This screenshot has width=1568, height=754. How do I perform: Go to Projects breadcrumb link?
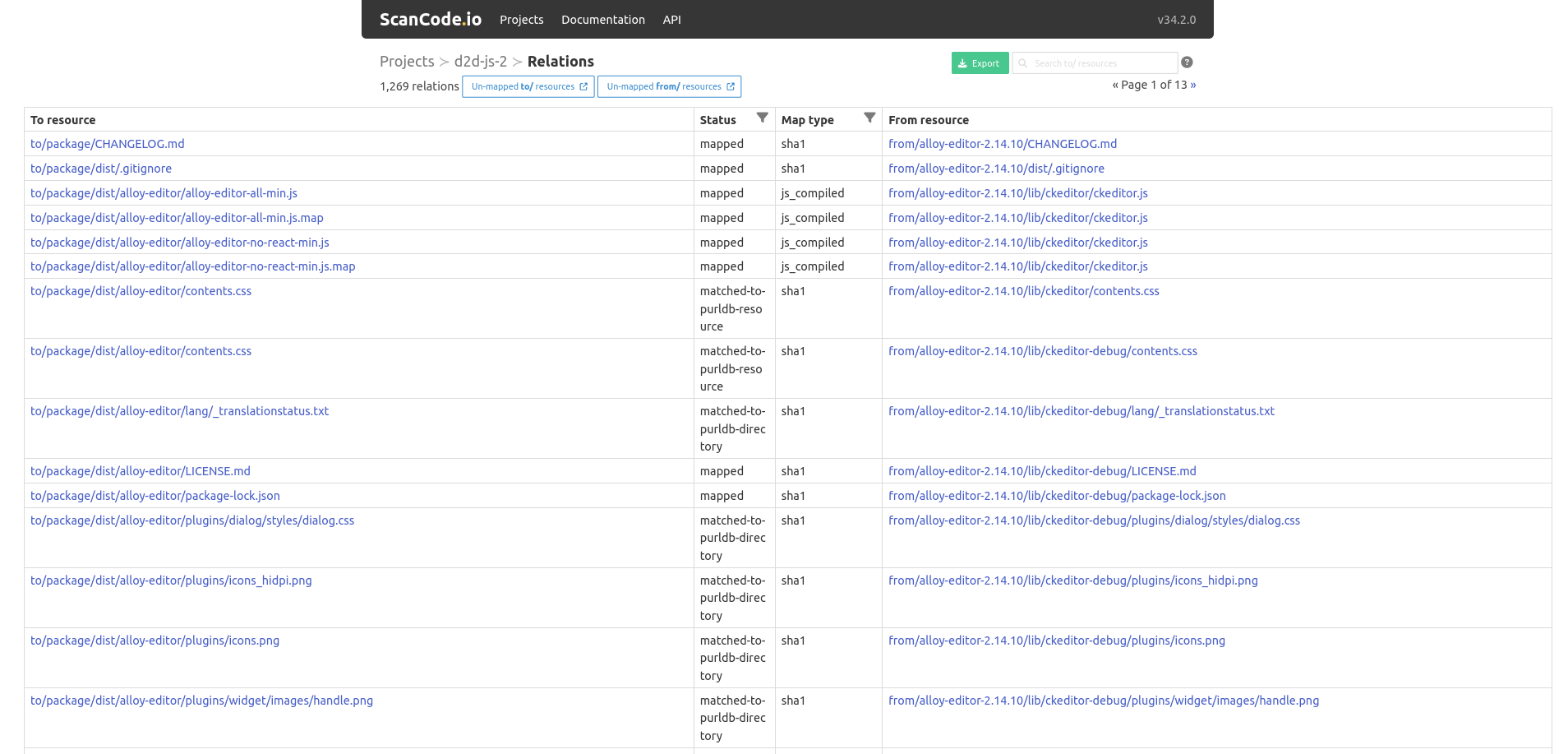pyautogui.click(x=407, y=62)
